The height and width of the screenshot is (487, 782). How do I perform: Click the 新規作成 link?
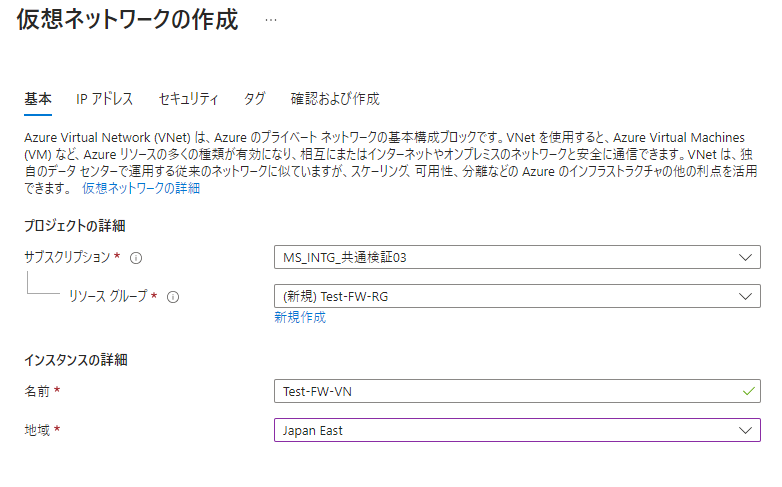300,318
